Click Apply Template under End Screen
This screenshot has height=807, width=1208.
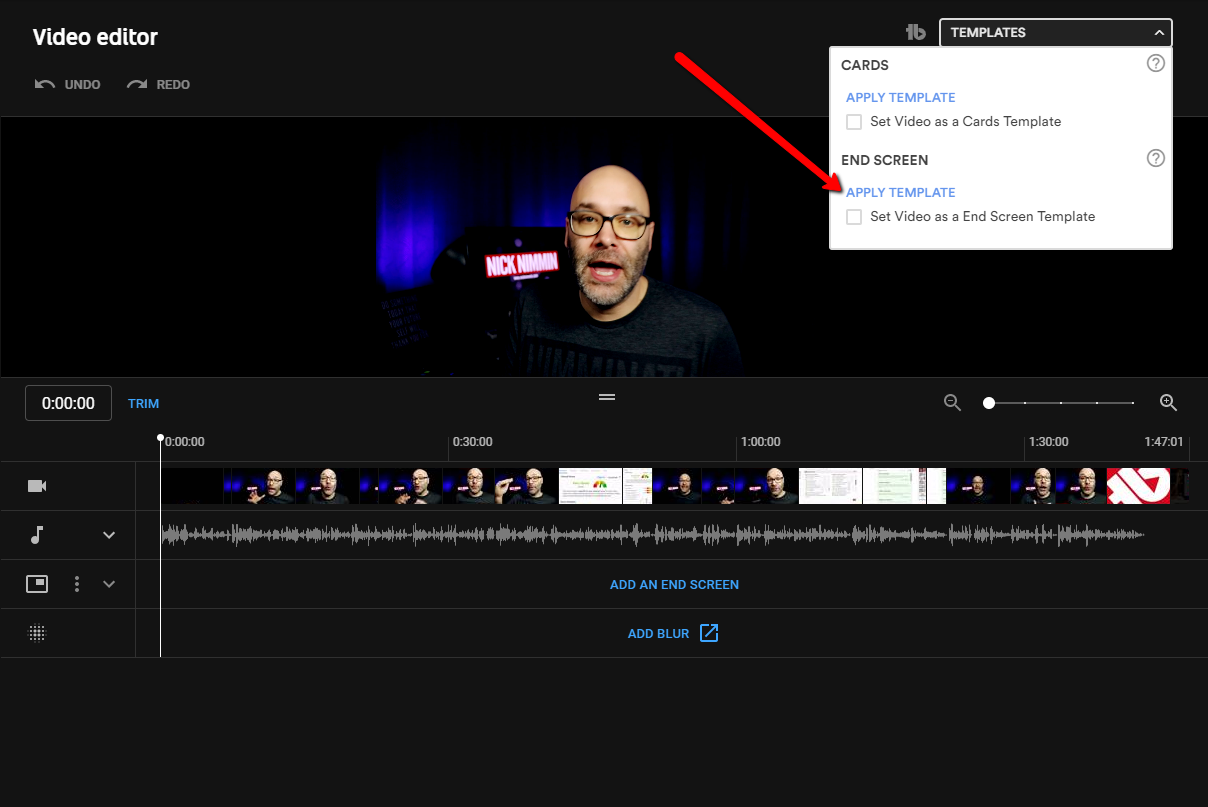pos(900,192)
